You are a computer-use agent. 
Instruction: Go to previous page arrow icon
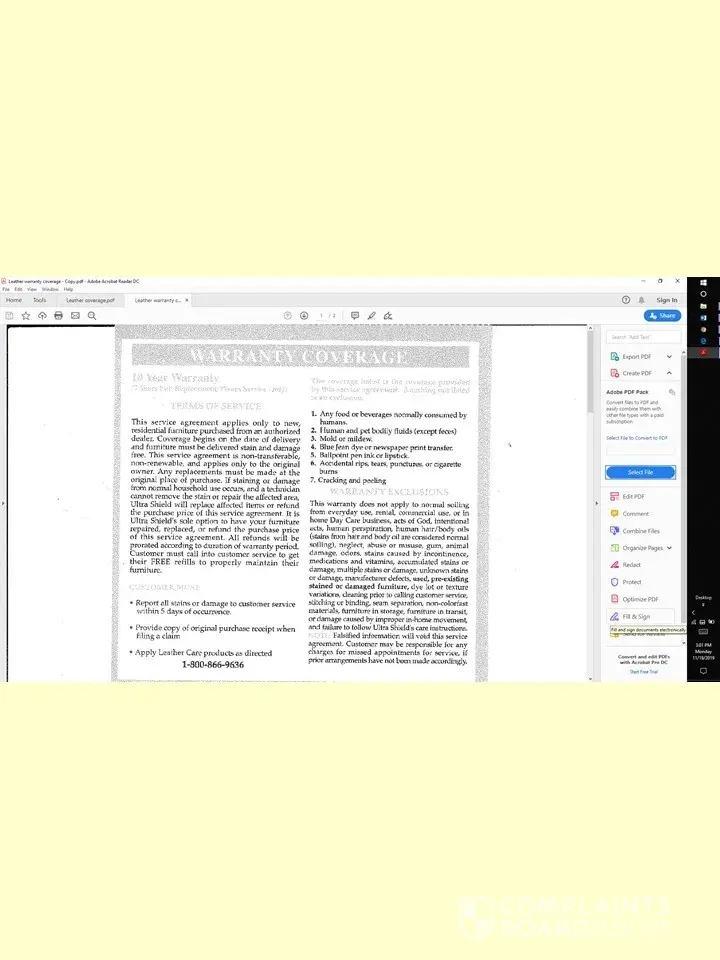click(x=287, y=316)
